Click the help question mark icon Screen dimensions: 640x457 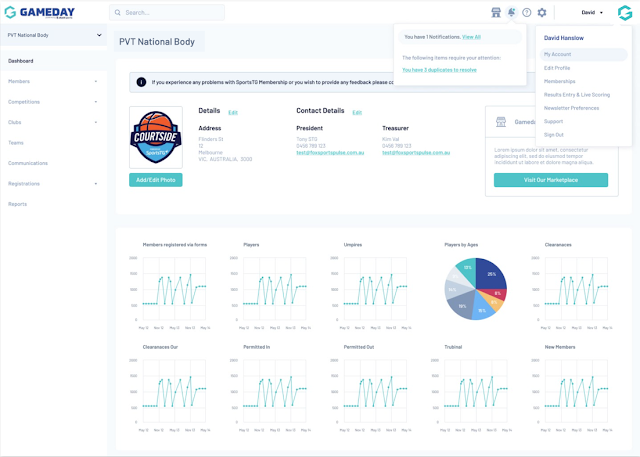527,13
